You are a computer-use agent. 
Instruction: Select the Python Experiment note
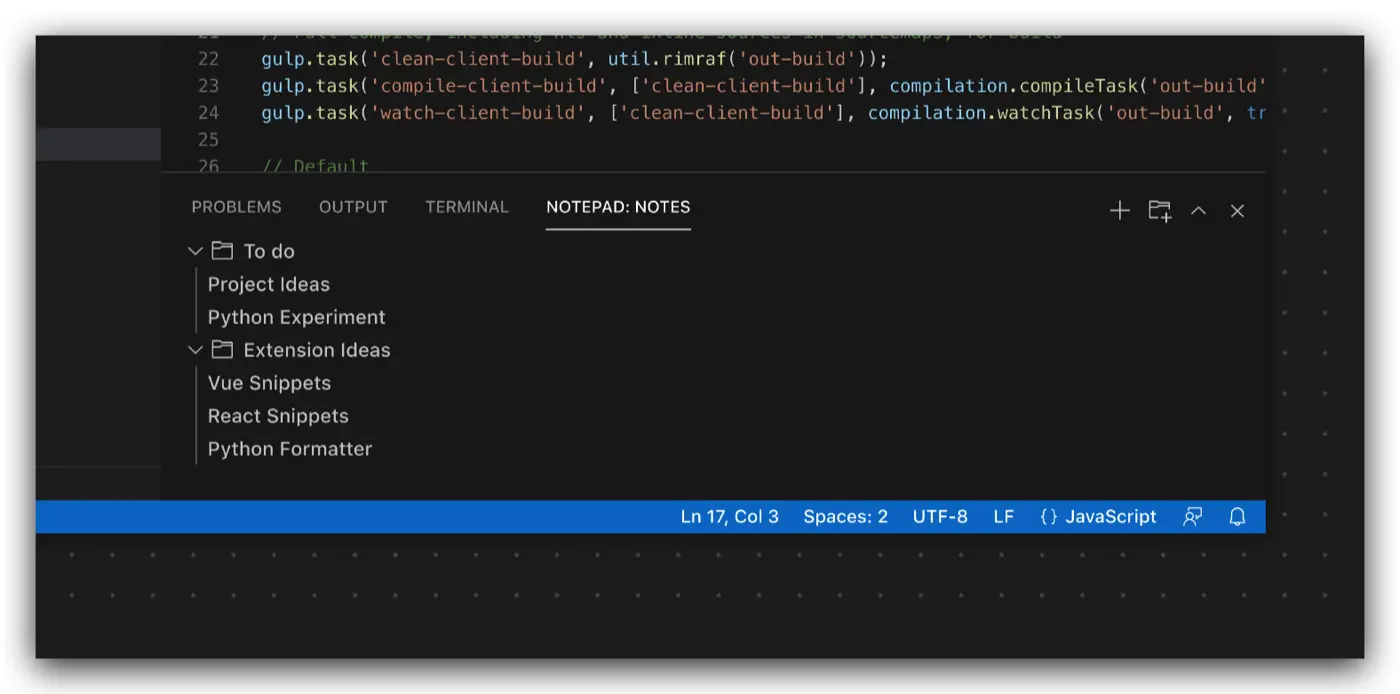pyautogui.click(x=296, y=317)
